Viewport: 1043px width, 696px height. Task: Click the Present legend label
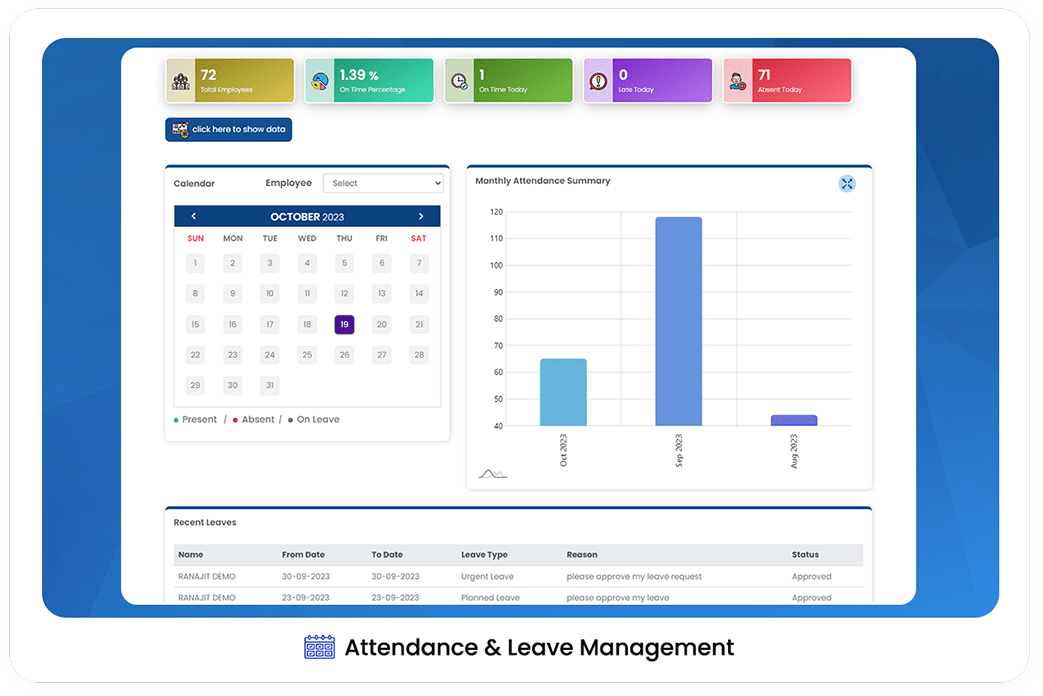pos(200,419)
